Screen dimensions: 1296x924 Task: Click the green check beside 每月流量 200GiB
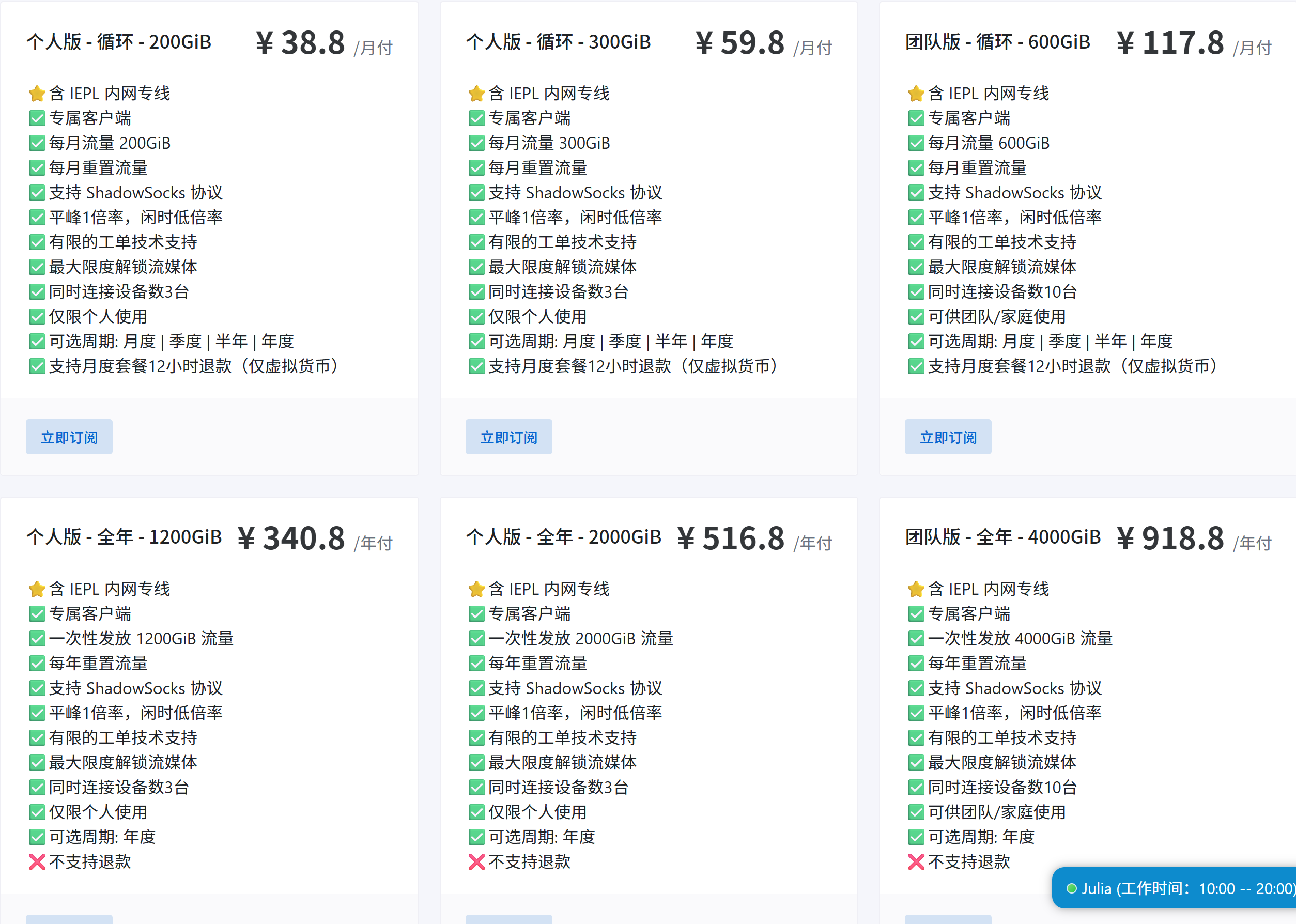37,143
